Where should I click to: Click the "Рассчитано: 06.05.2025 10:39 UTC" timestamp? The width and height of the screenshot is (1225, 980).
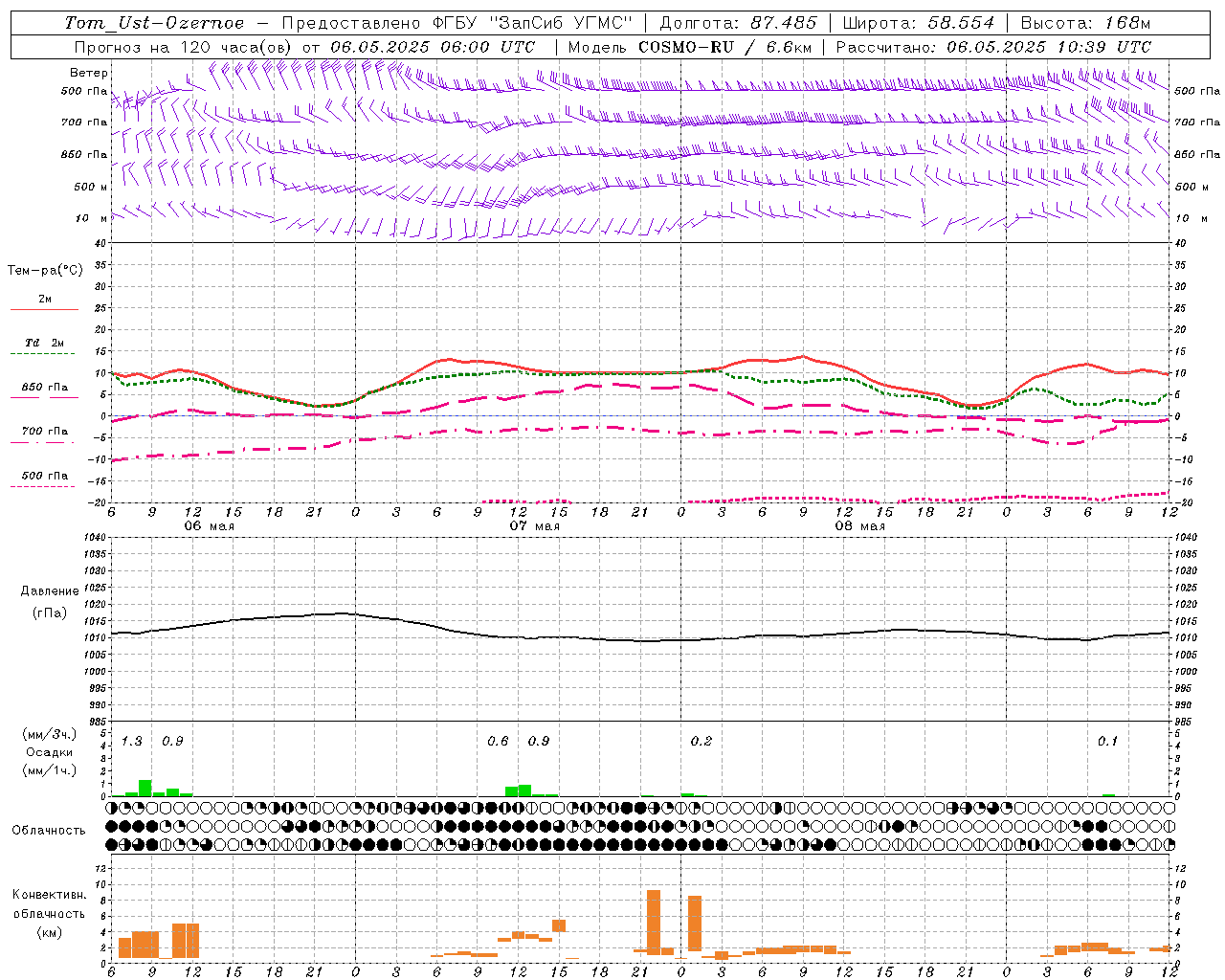click(993, 47)
